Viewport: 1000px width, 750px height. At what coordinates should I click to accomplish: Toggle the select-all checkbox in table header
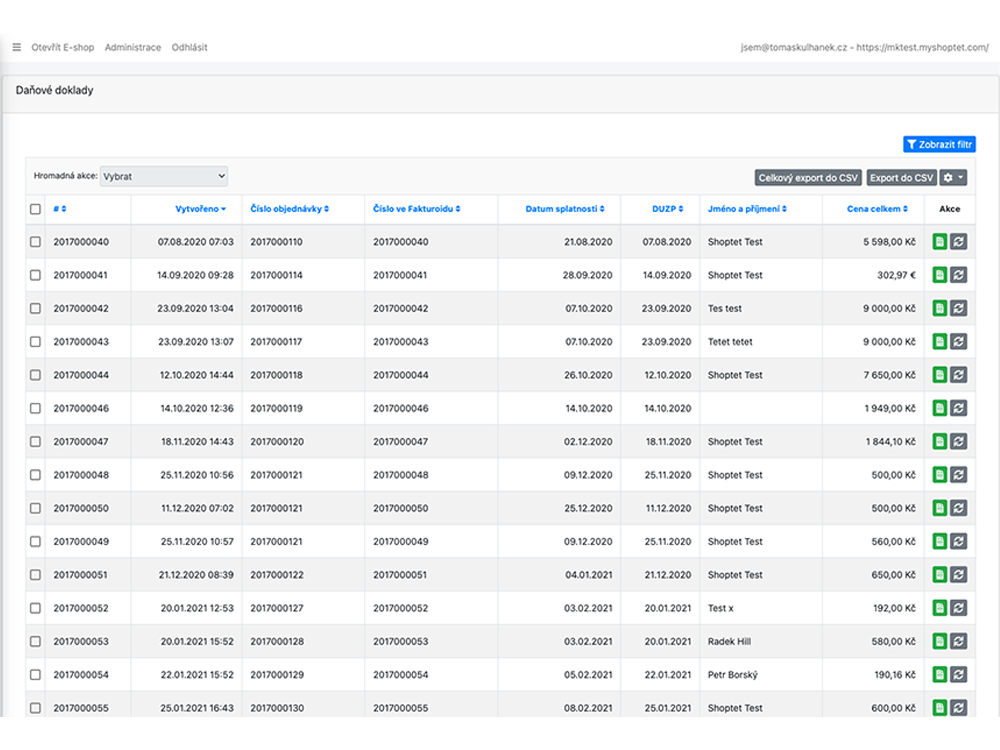pos(35,209)
